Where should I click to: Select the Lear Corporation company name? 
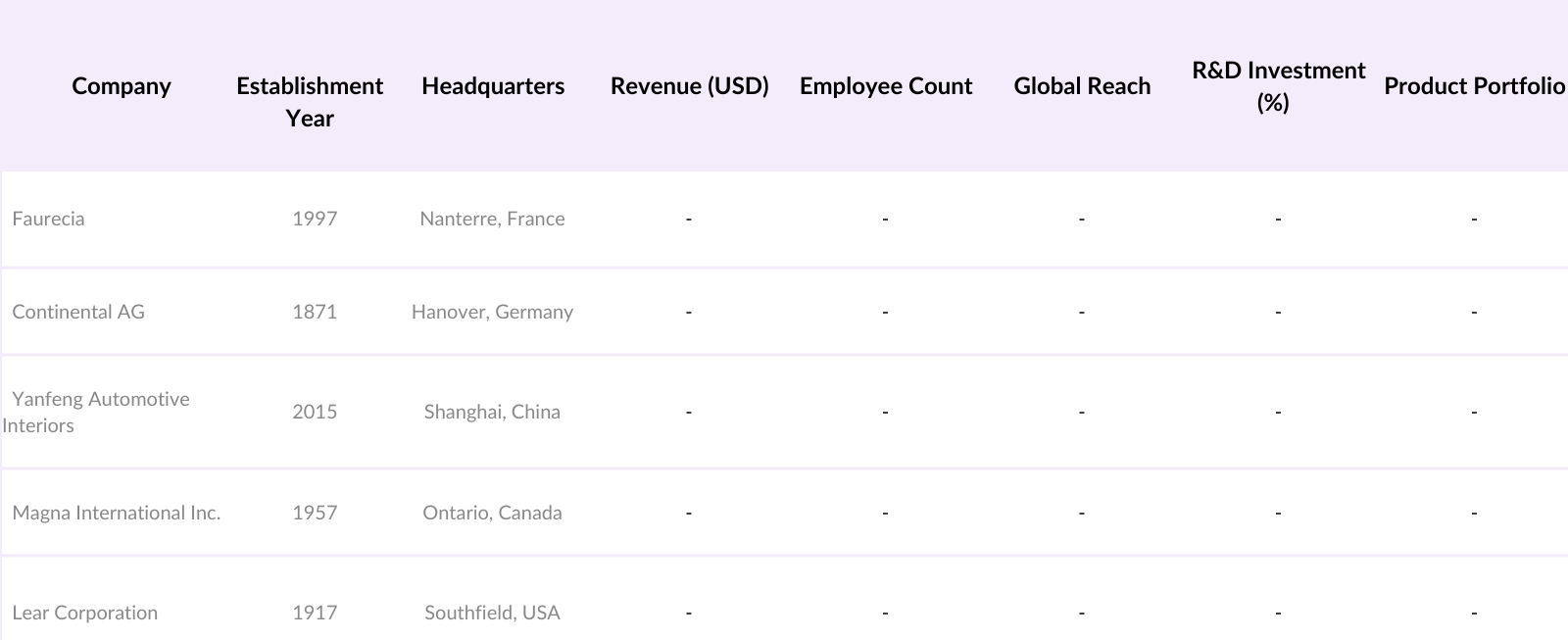(x=85, y=613)
